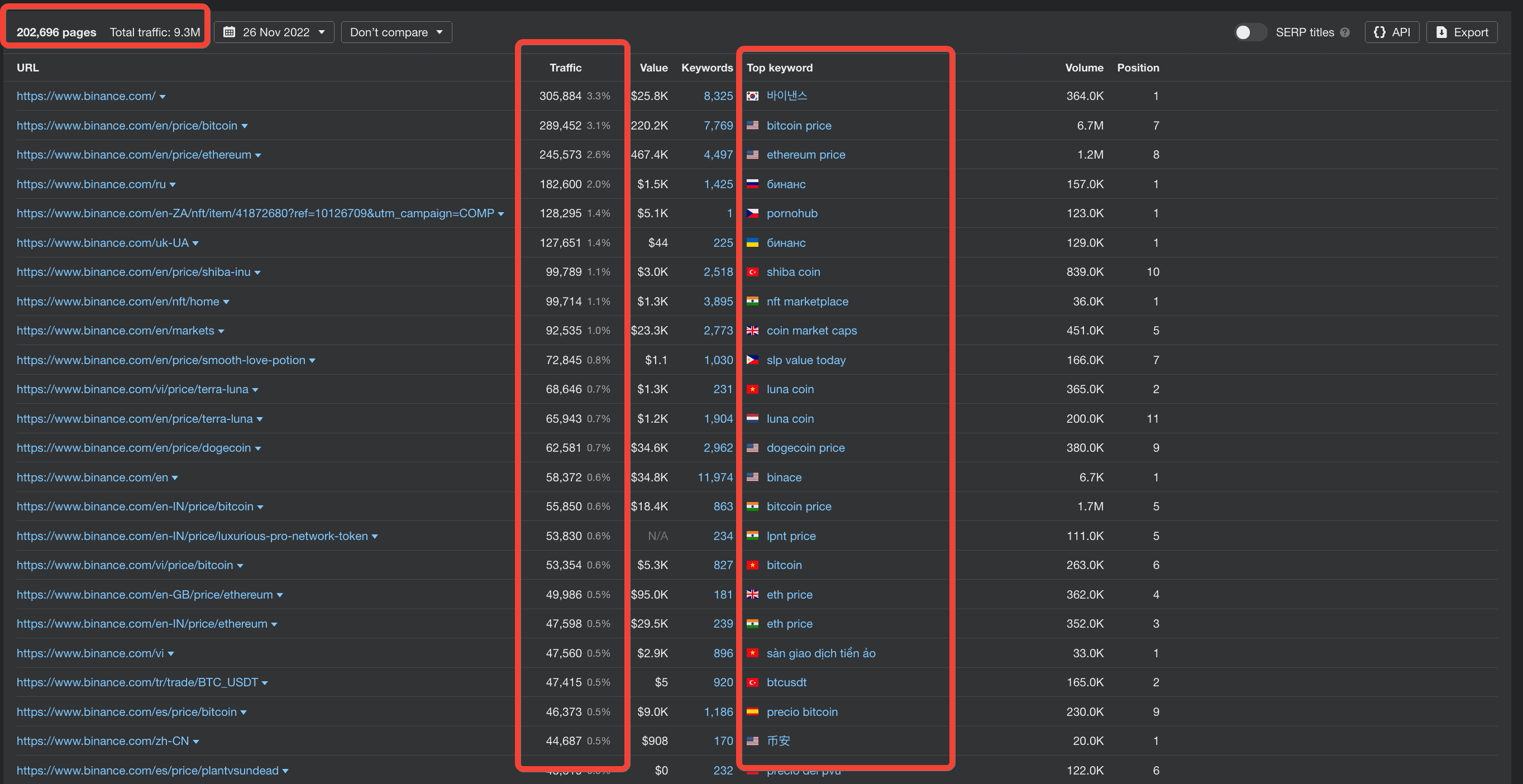
Task: Expand dropdown arrow for en/price/ethereum URL
Action: pyautogui.click(x=259, y=155)
